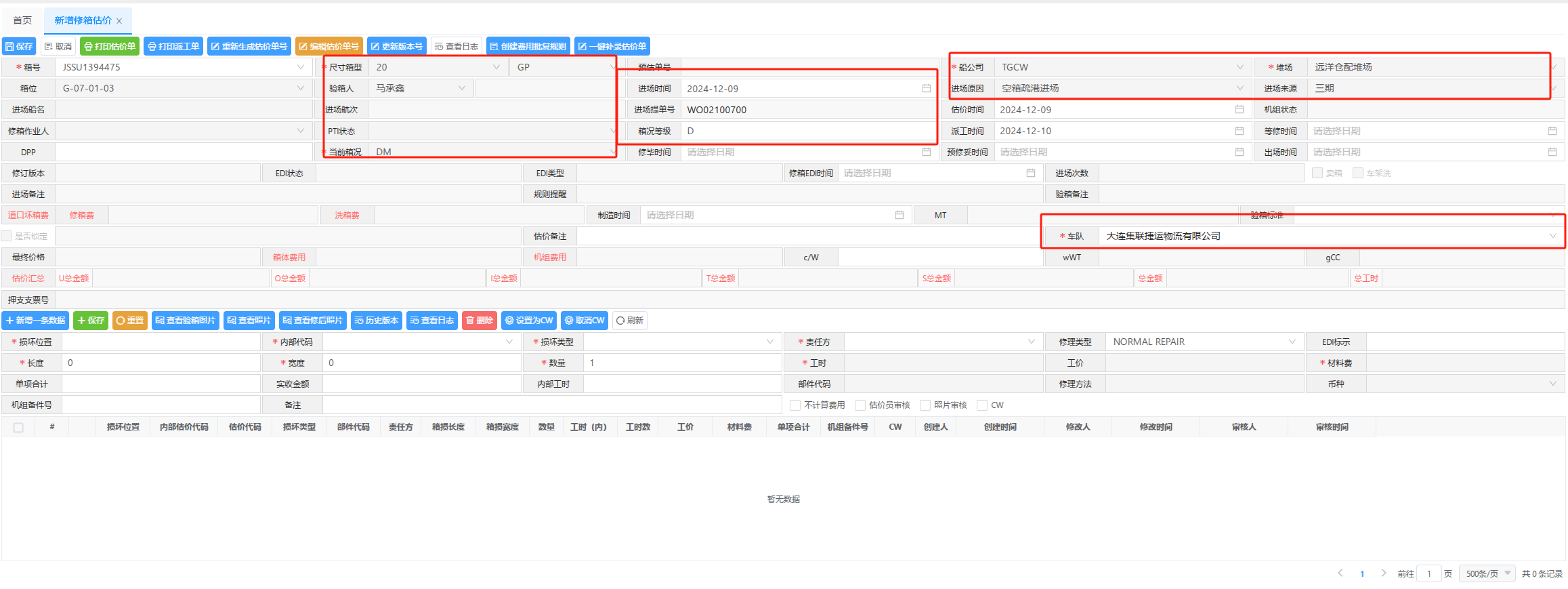
Task: Enable the 照片审核 checkbox
Action: (925, 405)
